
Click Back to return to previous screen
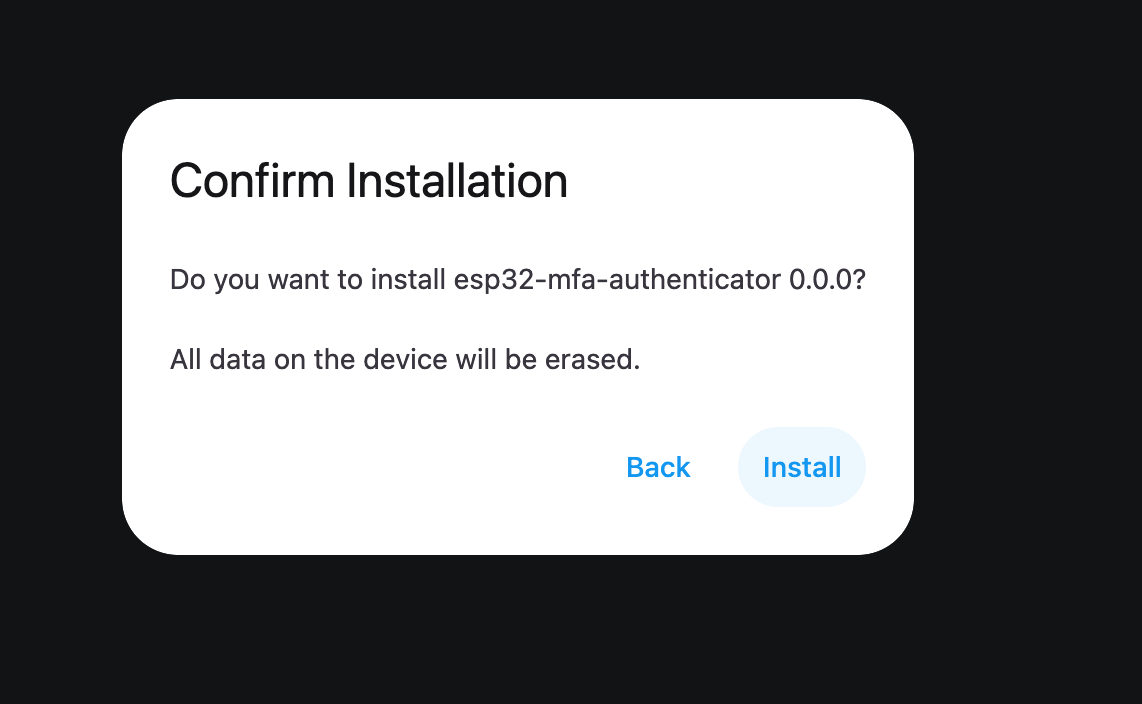coord(657,466)
